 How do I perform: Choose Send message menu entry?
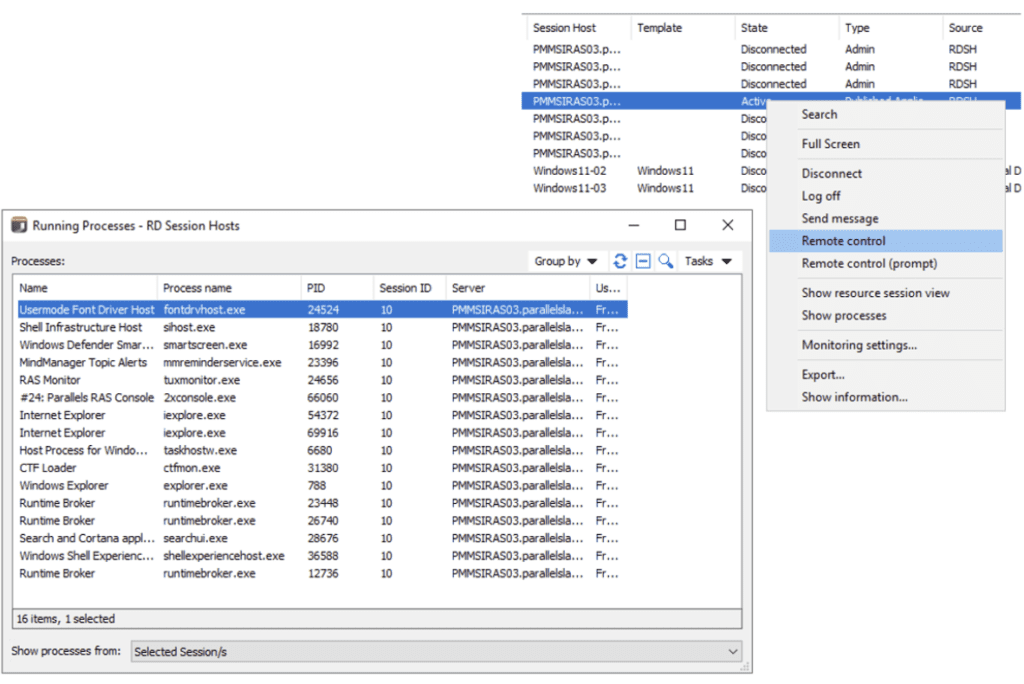840,218
